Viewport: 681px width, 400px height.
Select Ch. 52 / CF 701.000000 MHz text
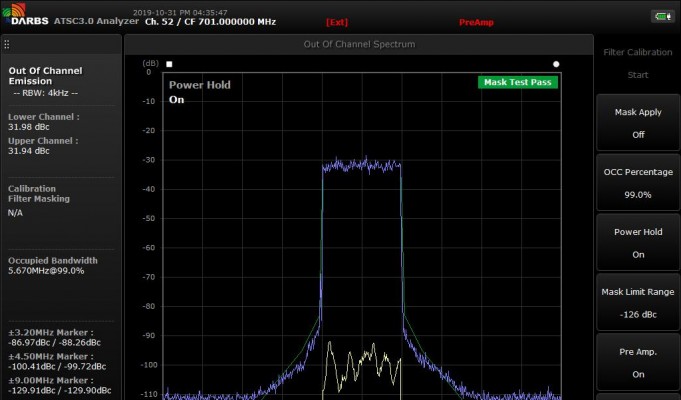click(x=210, y=22)
